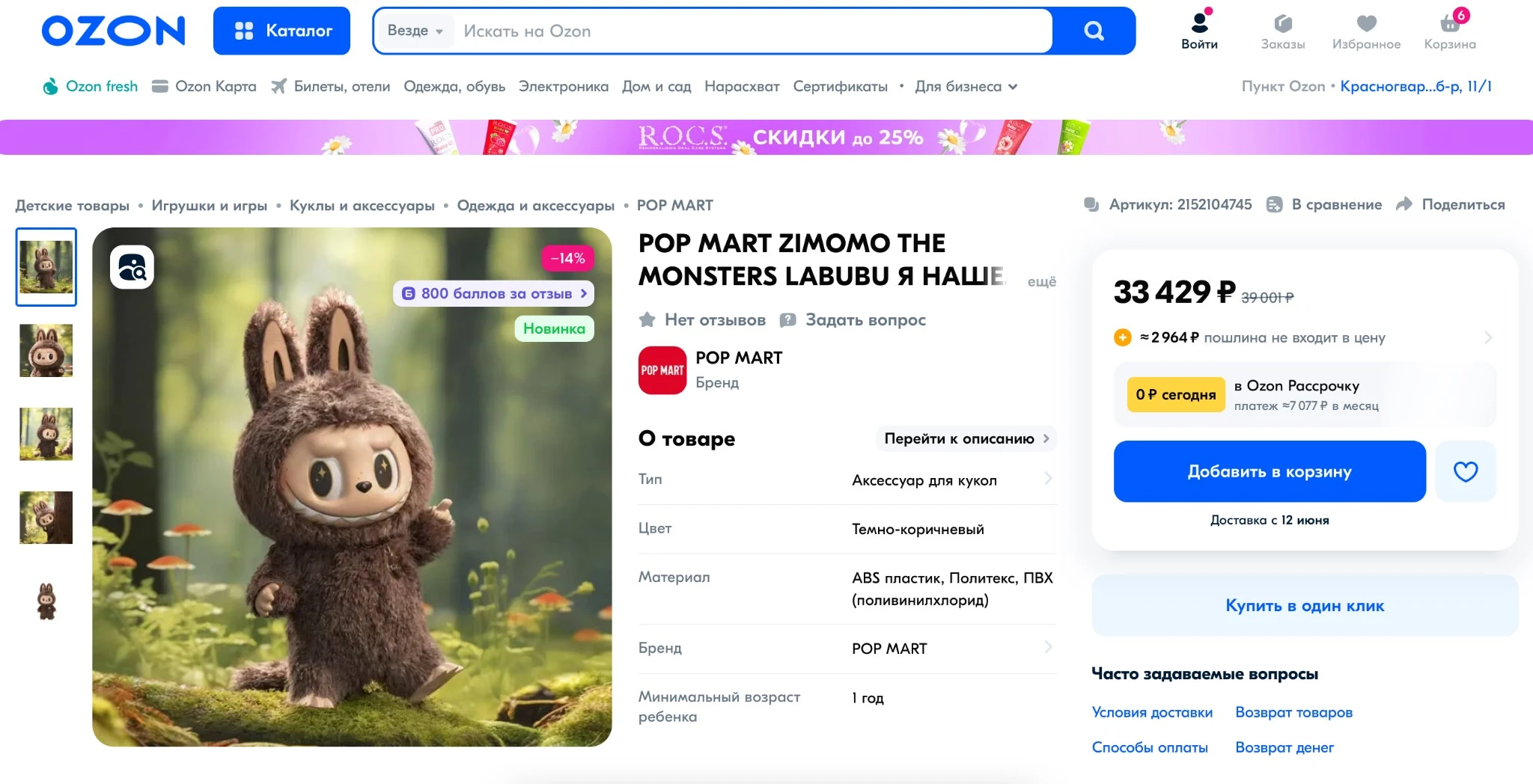
Task: Expand ≈2 964 ₽ пошлина info row
Action: [1303, 337]
